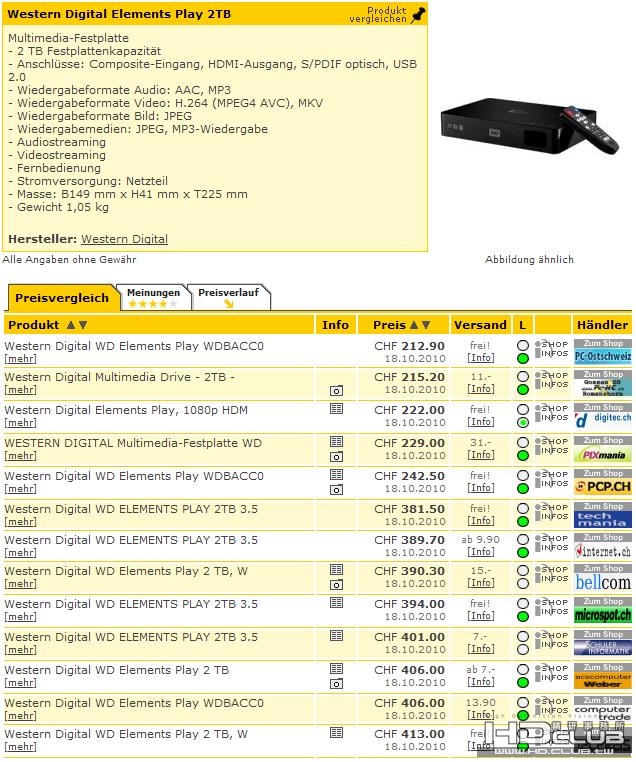Open Shop Infos for PIXmania
This screenshot has width=636, height=762.
[x=551, y=446]
